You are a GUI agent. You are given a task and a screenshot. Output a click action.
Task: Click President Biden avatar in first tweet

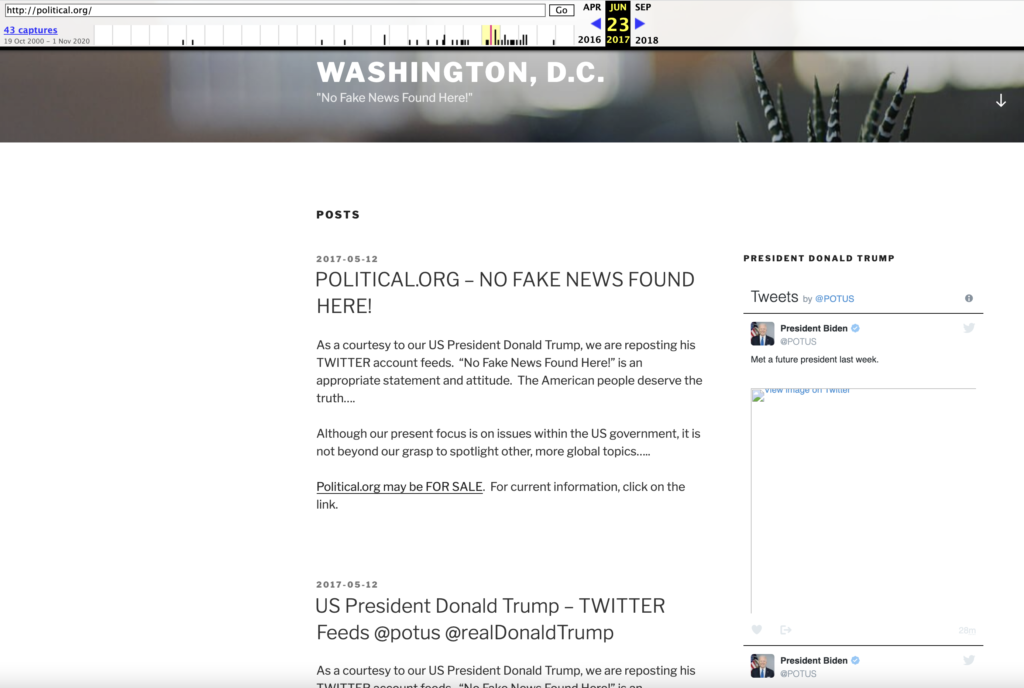point(762,334)
